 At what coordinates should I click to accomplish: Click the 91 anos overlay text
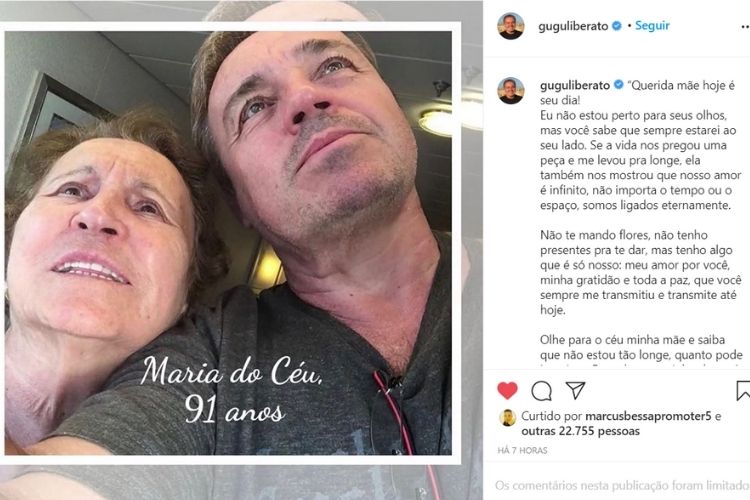[235, 409]
